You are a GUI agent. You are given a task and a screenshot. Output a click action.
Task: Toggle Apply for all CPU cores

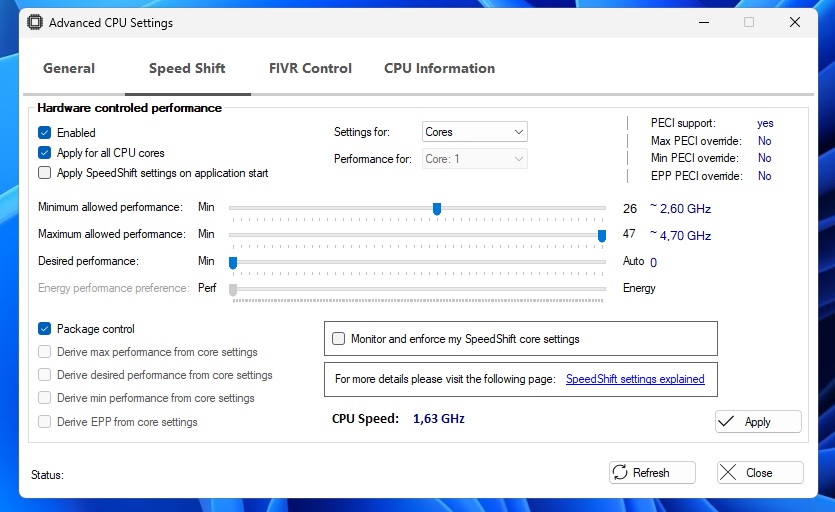[45, 153]
